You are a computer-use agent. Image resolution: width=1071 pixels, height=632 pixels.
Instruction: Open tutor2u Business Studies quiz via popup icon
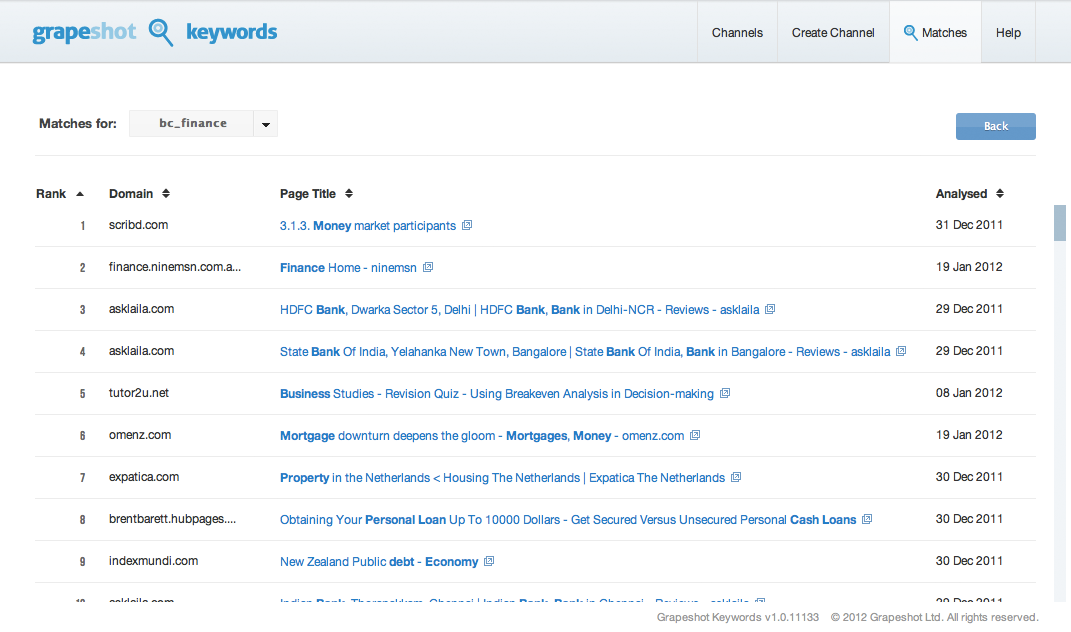tap(726, 393)
